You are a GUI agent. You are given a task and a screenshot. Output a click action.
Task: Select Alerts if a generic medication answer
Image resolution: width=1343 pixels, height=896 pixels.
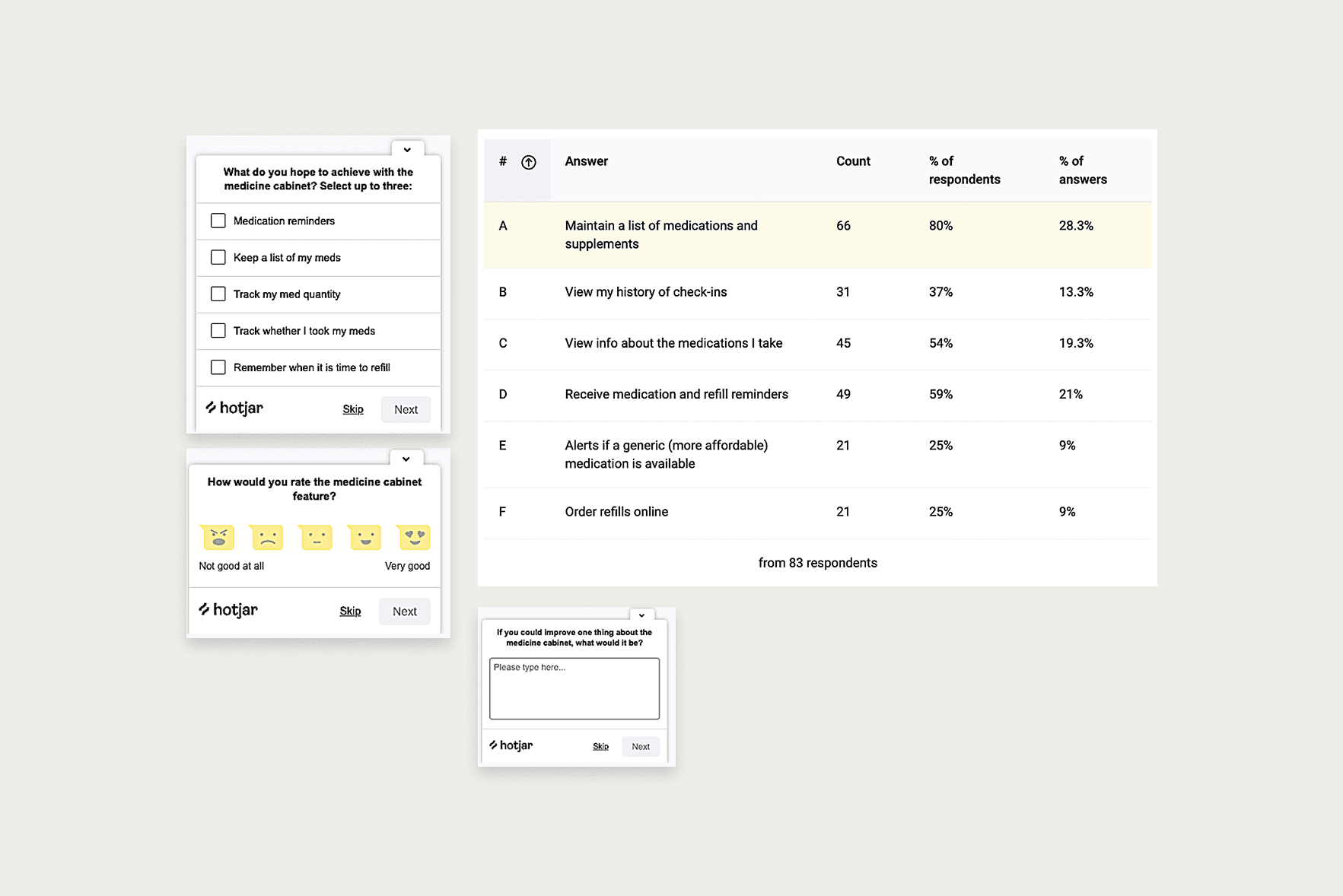(667, 454)
